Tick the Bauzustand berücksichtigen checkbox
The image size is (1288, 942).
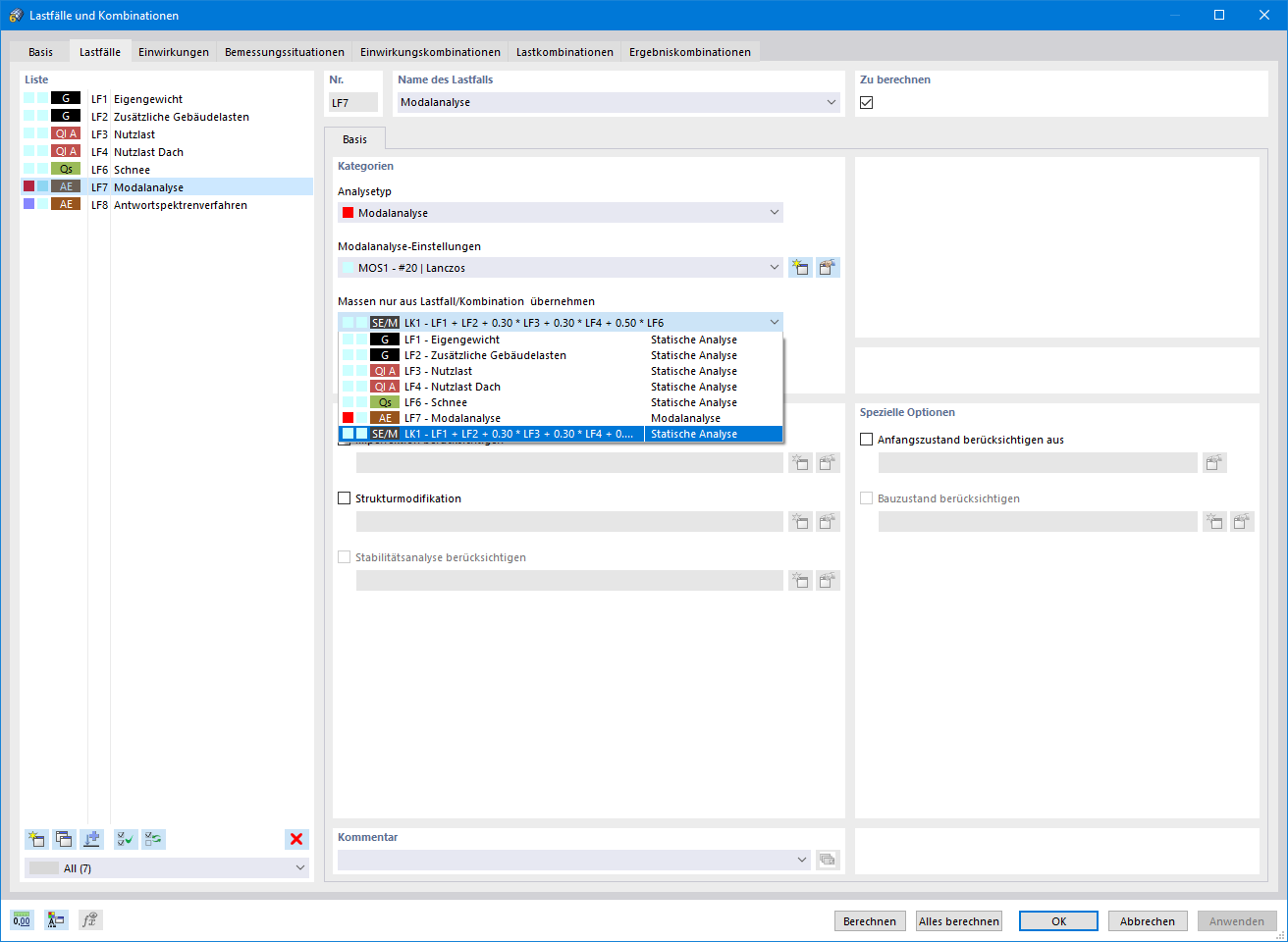pos(866,498)
